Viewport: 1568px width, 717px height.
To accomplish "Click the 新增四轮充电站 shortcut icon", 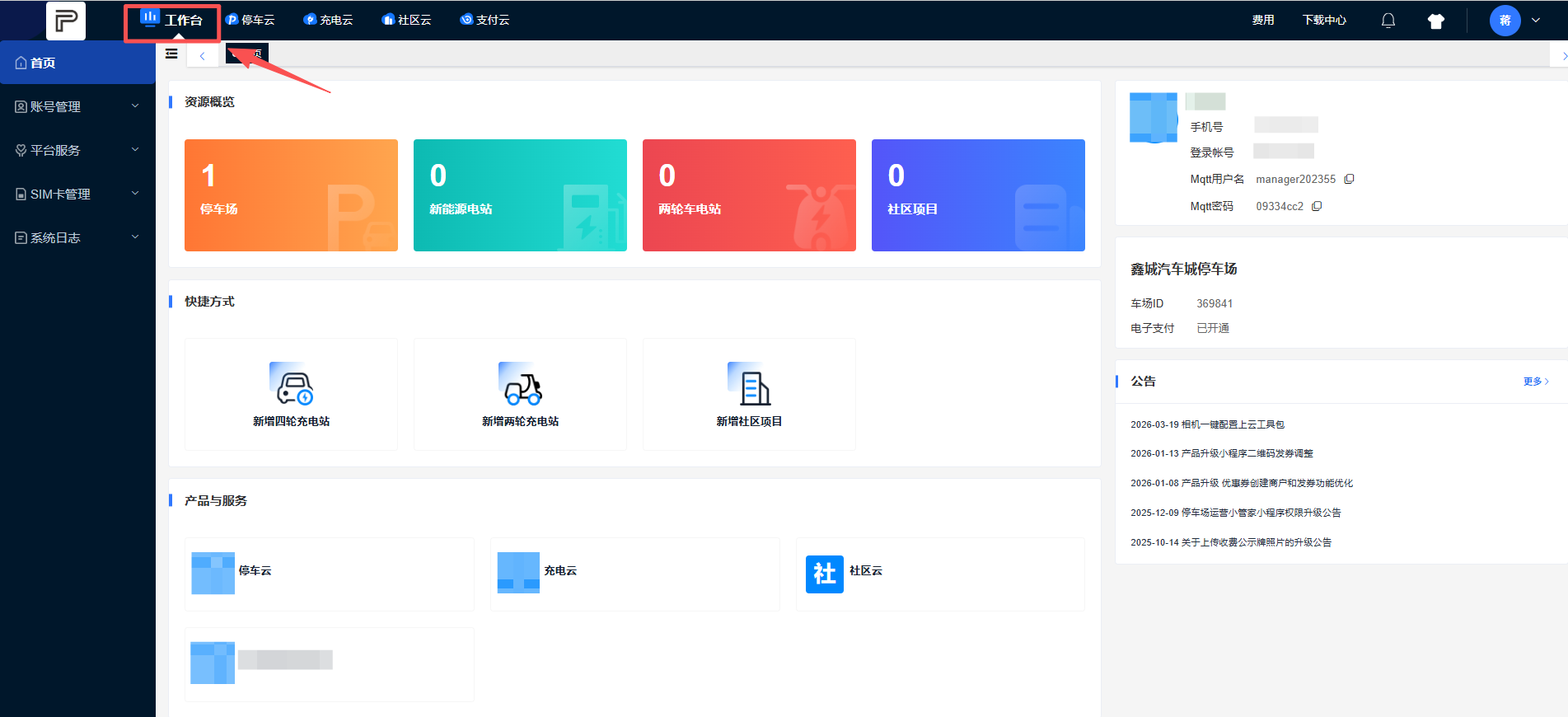I will point(291,384).
